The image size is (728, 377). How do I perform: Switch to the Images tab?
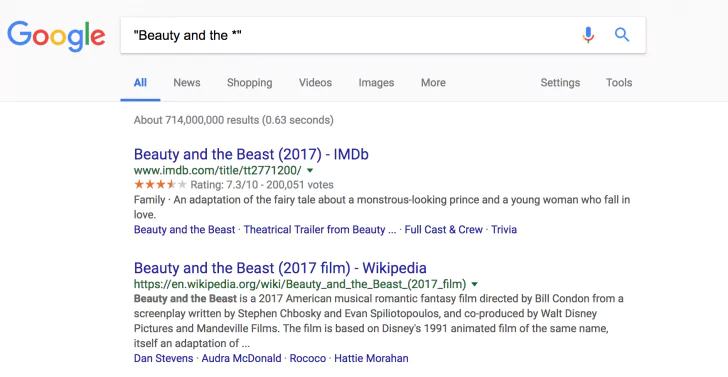click(376, 83)
